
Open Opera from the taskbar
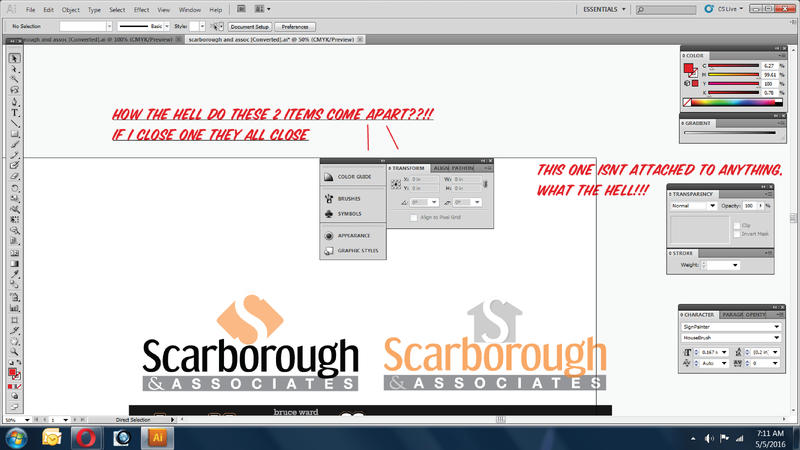click(x=86, y=438)
